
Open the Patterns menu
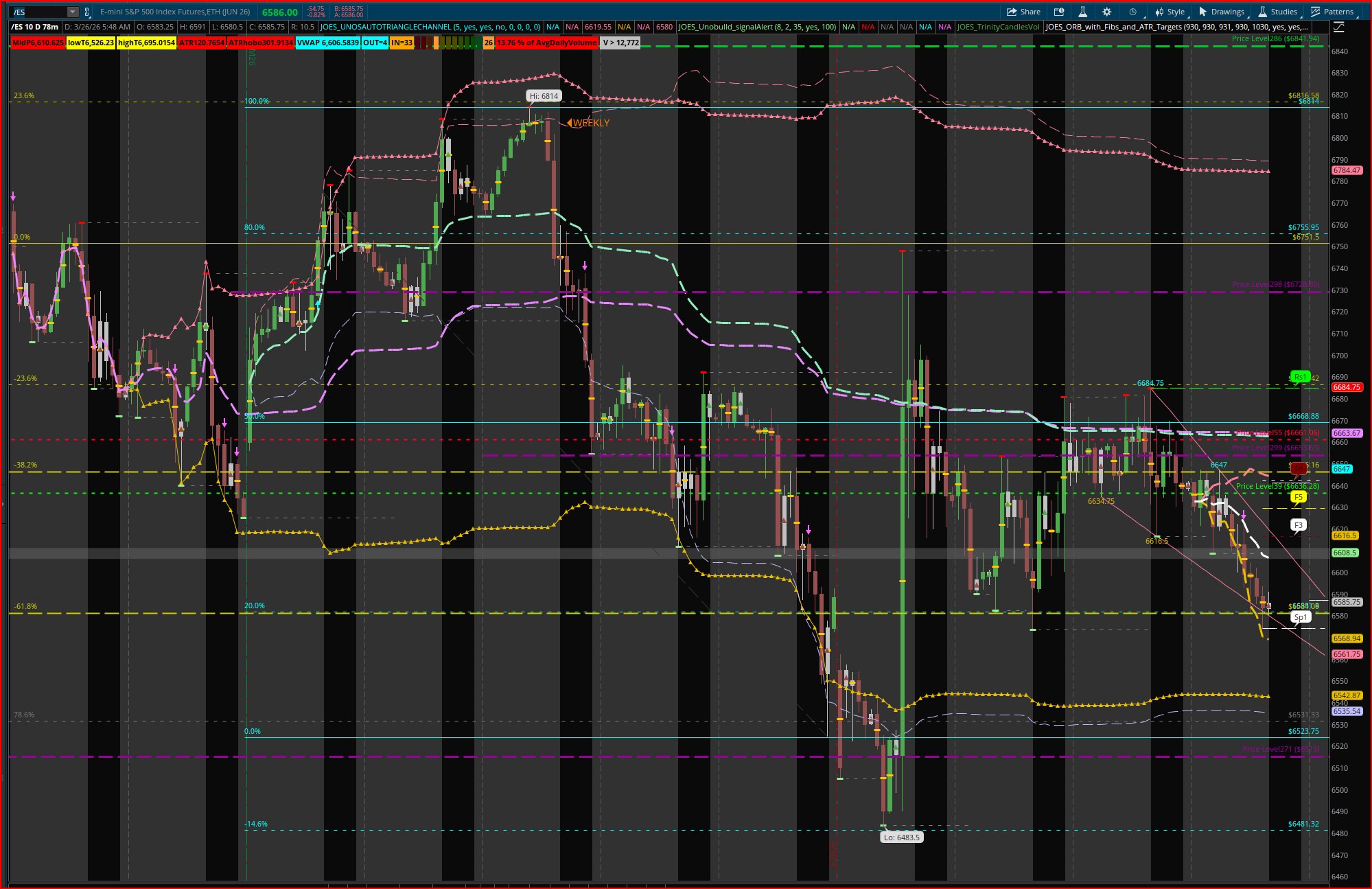point(1332,12)
